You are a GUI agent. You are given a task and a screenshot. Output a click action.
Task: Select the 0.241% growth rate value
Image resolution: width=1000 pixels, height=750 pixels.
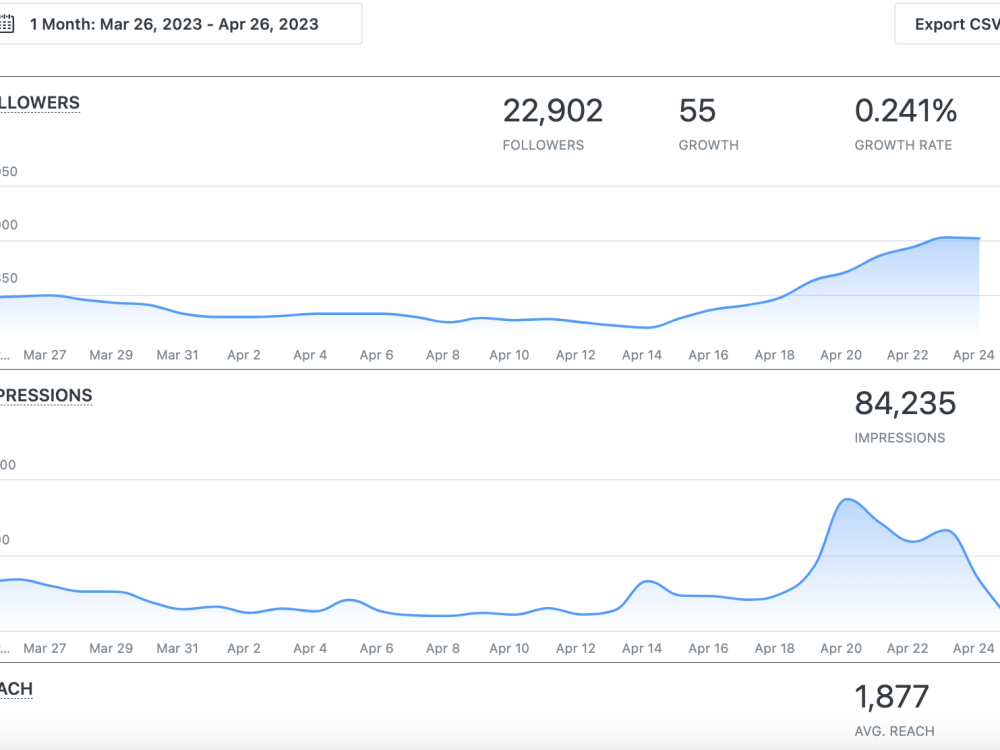tap(906, 111)
